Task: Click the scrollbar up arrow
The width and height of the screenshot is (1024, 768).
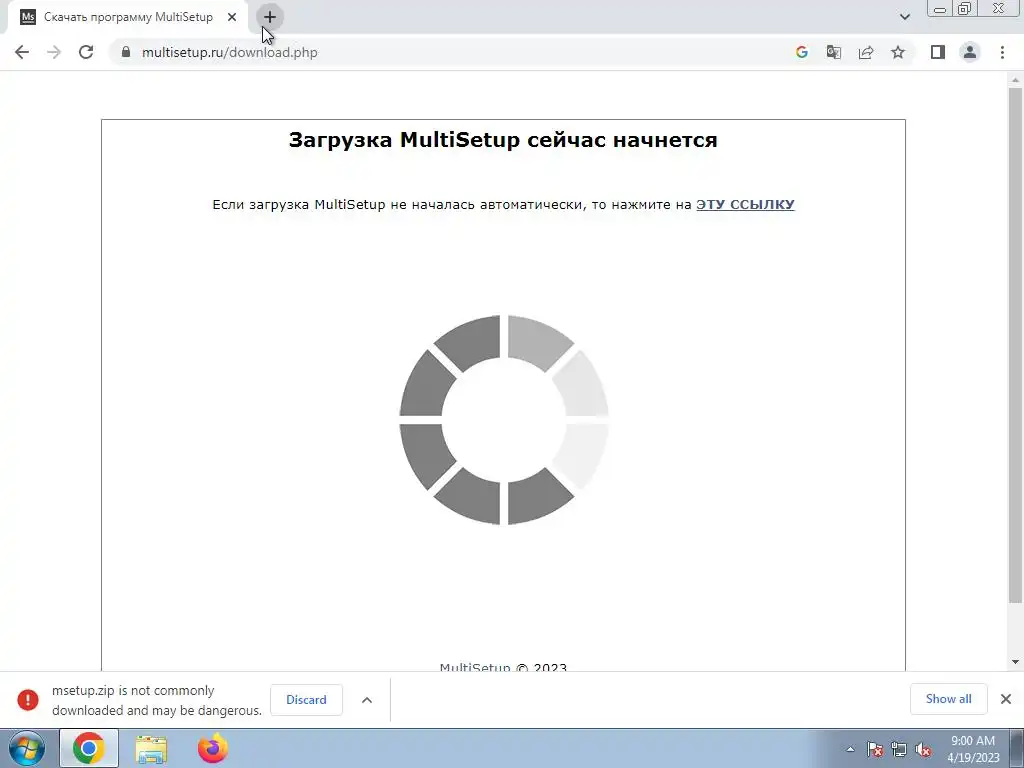Action: pos(1015,80)
